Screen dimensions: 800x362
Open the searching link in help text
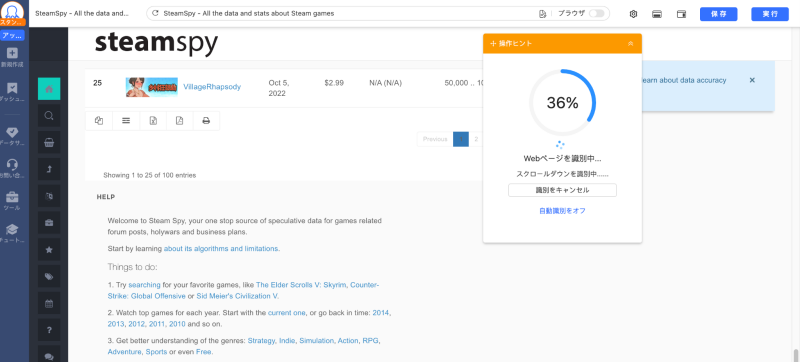coord(144,285)
